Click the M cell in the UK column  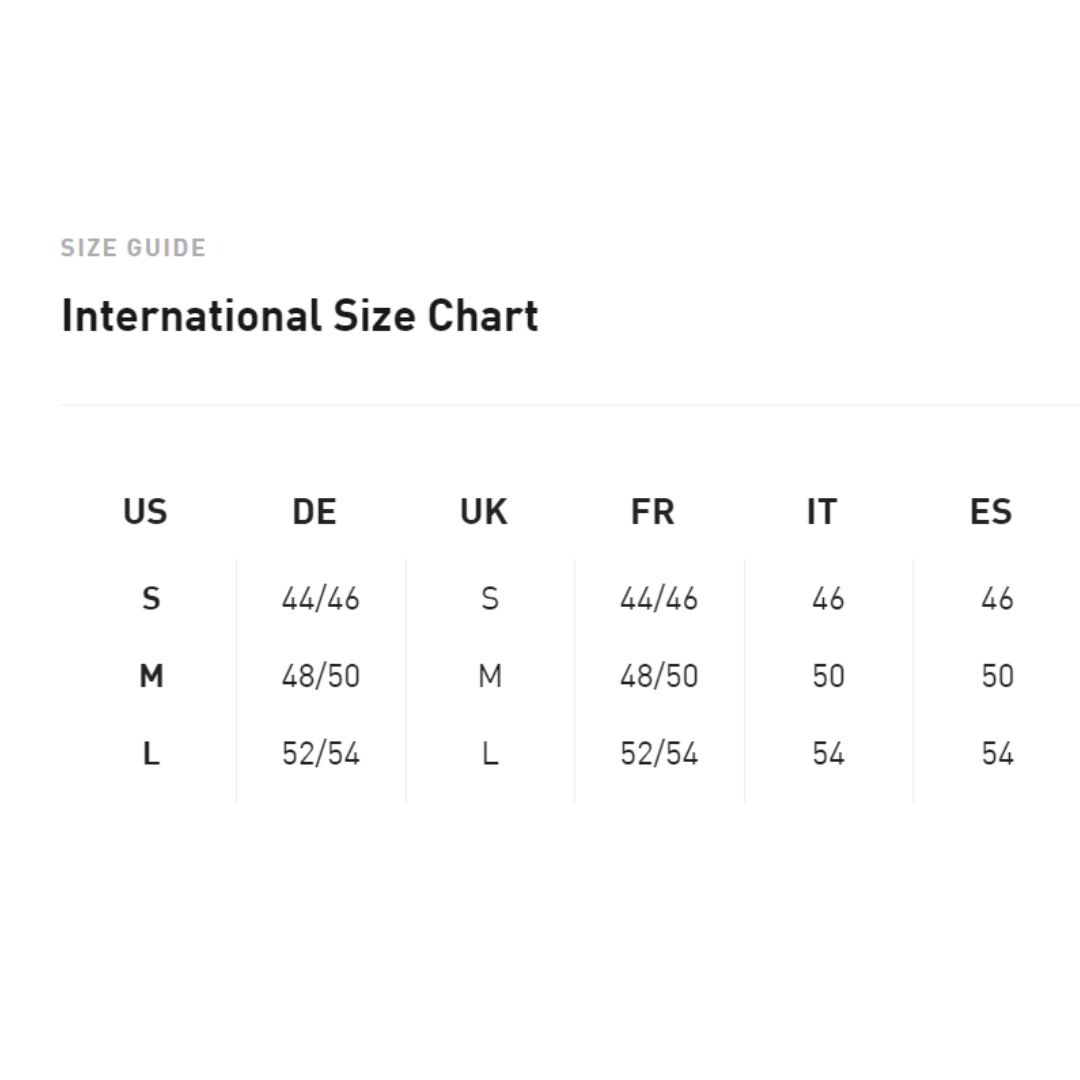(490, 676)
